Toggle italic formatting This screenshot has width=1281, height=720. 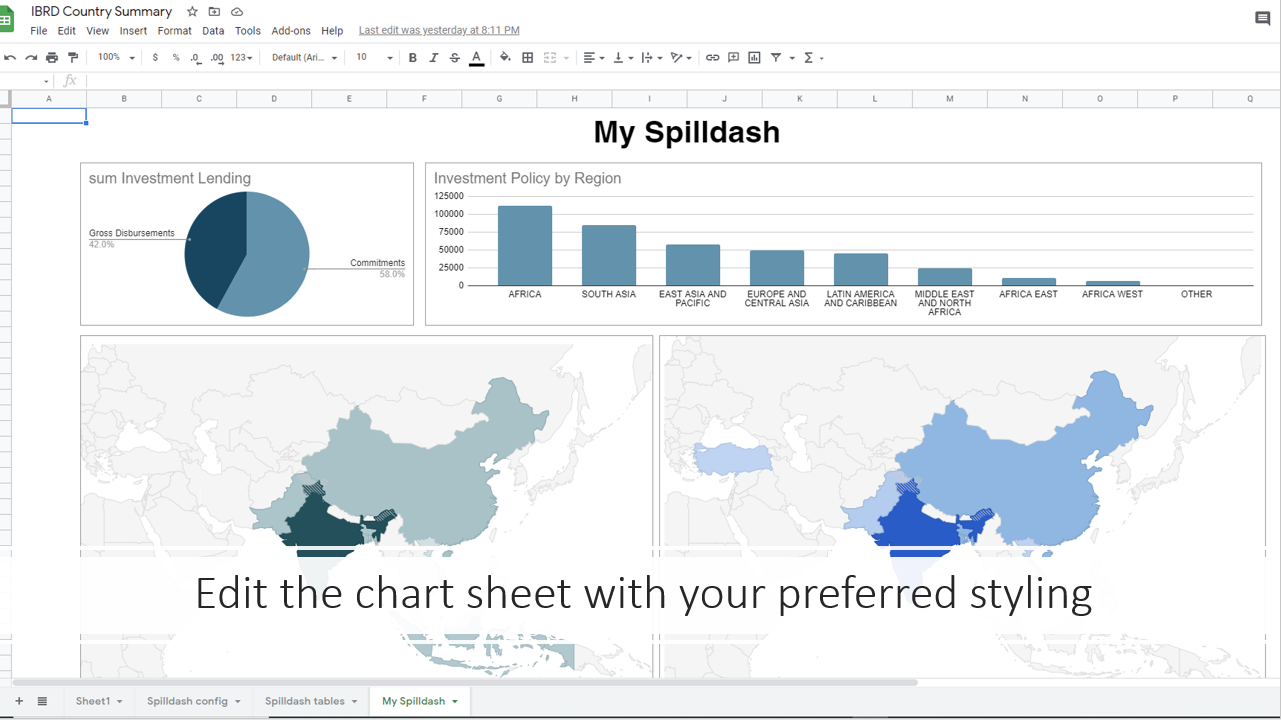(x=433, y=58)
